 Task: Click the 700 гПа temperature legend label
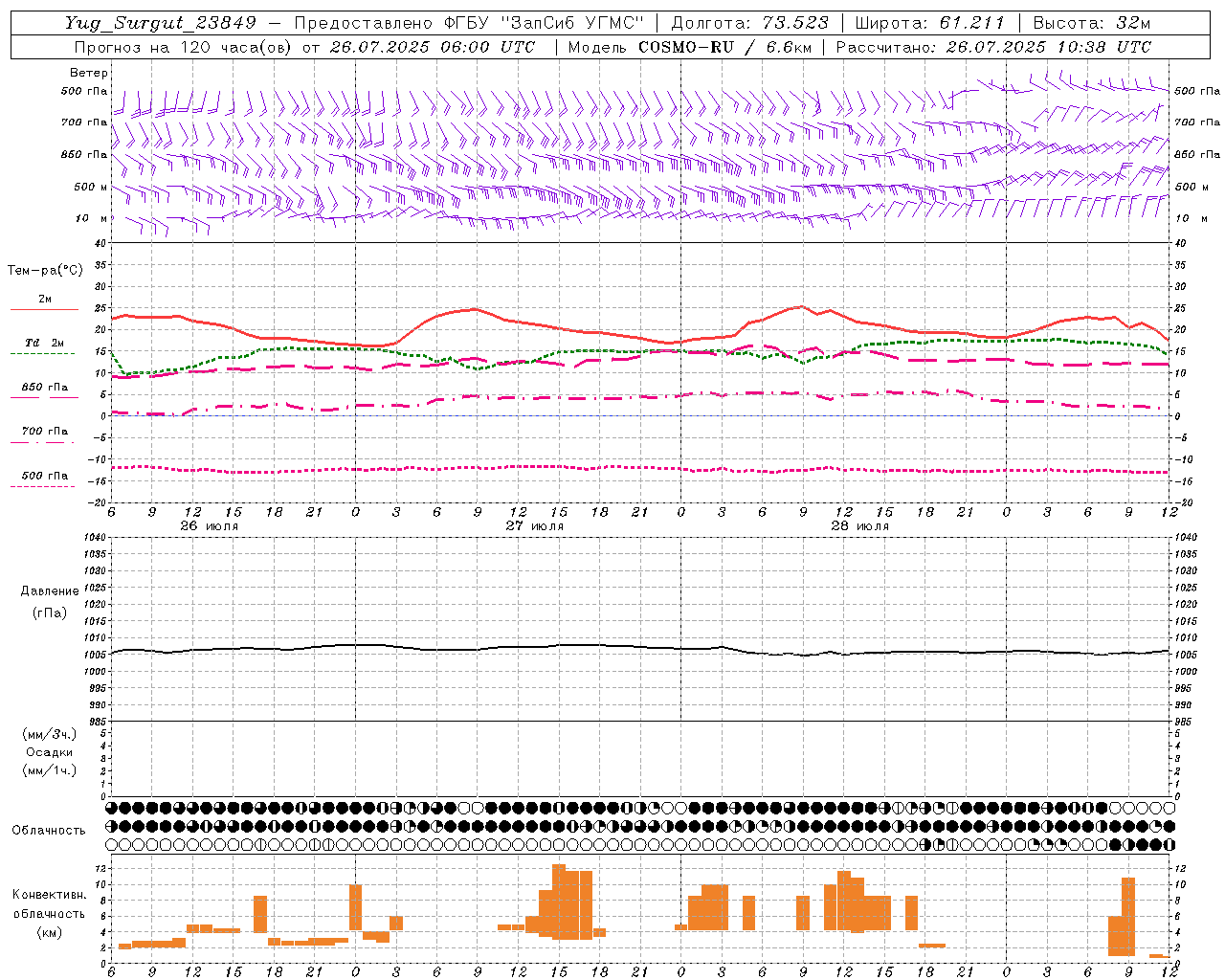45,432
